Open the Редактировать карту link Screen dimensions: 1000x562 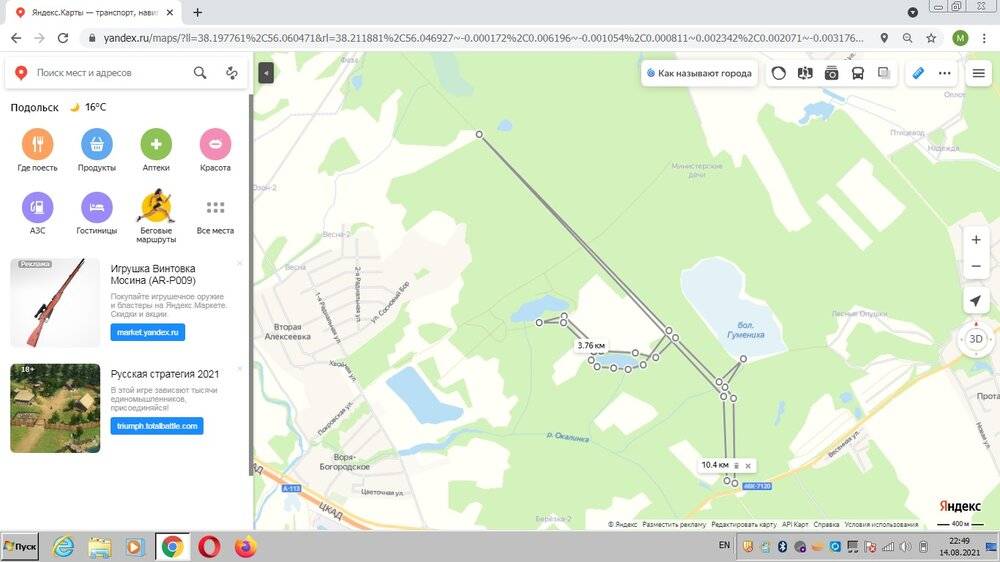[x=742, y=524]
